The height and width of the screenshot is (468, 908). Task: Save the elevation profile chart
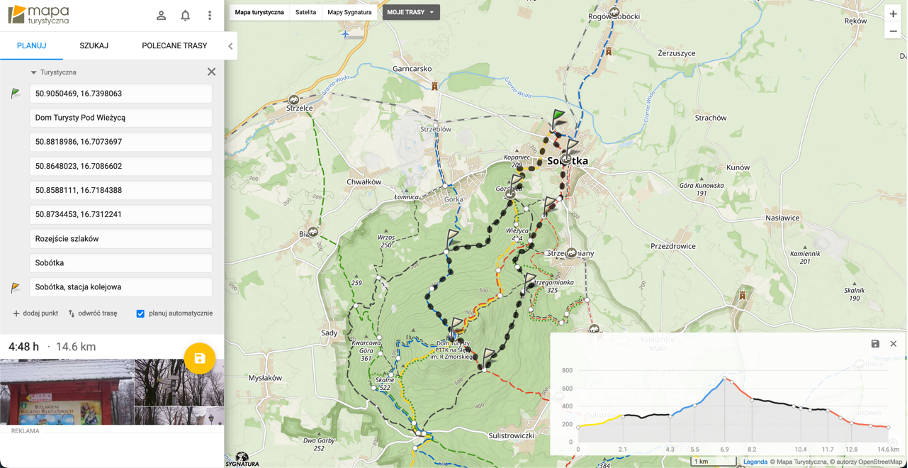coord(875,343)
